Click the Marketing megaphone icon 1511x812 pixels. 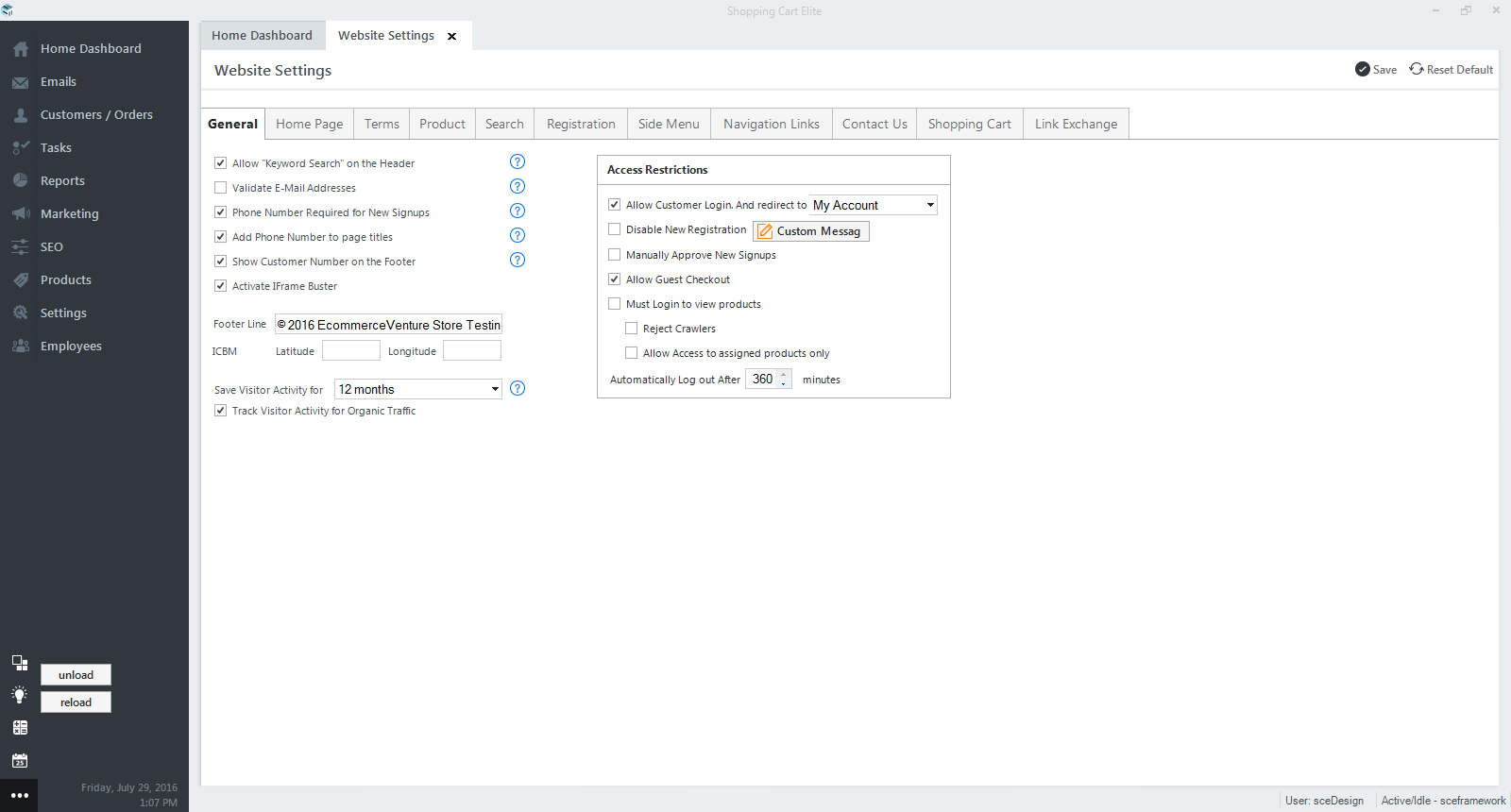coord(21,213)
